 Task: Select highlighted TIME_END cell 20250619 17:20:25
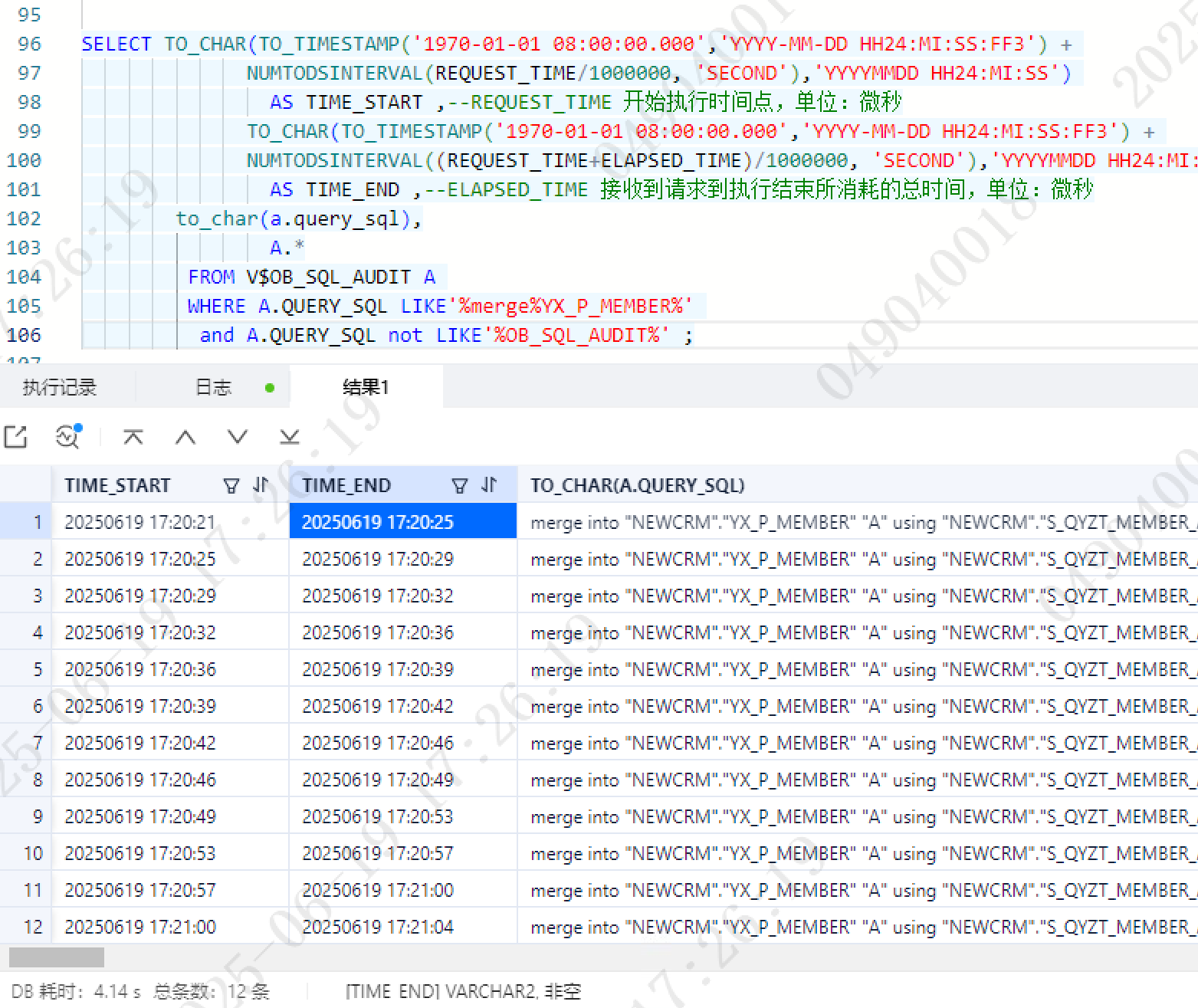[x=403, y=522]
